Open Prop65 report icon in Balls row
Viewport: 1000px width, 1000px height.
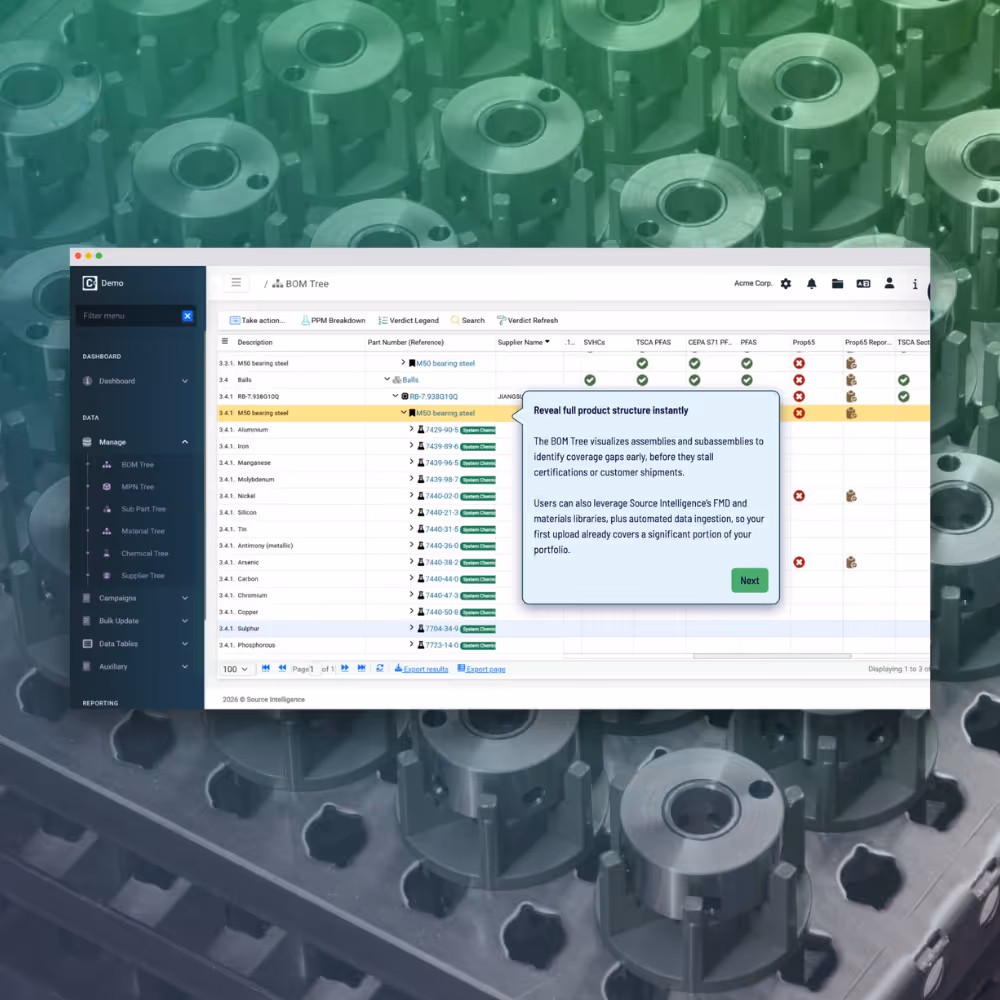tap(851, 380)
